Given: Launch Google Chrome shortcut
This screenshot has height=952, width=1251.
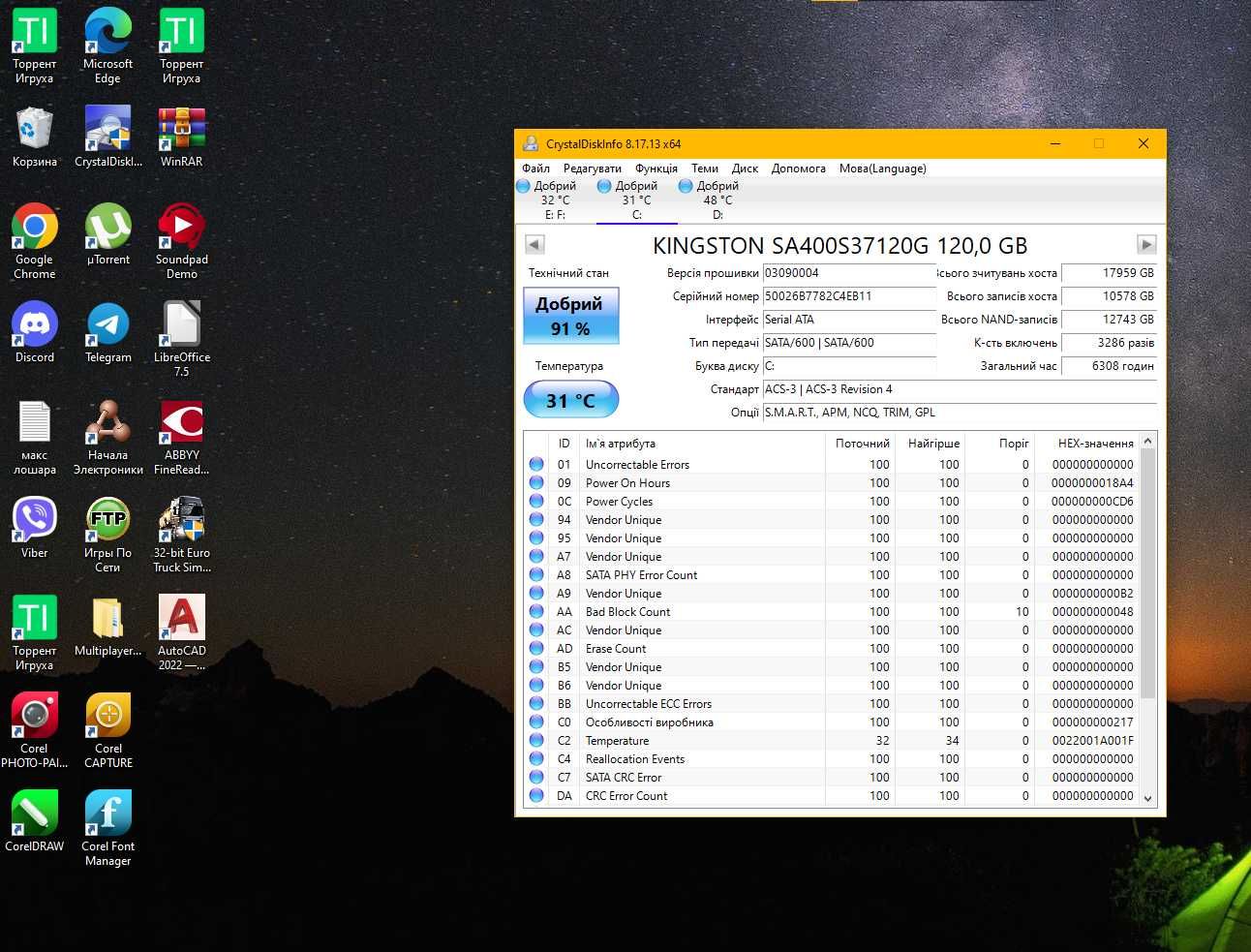Looking at the screenshot, I should (x=35, y=241).
